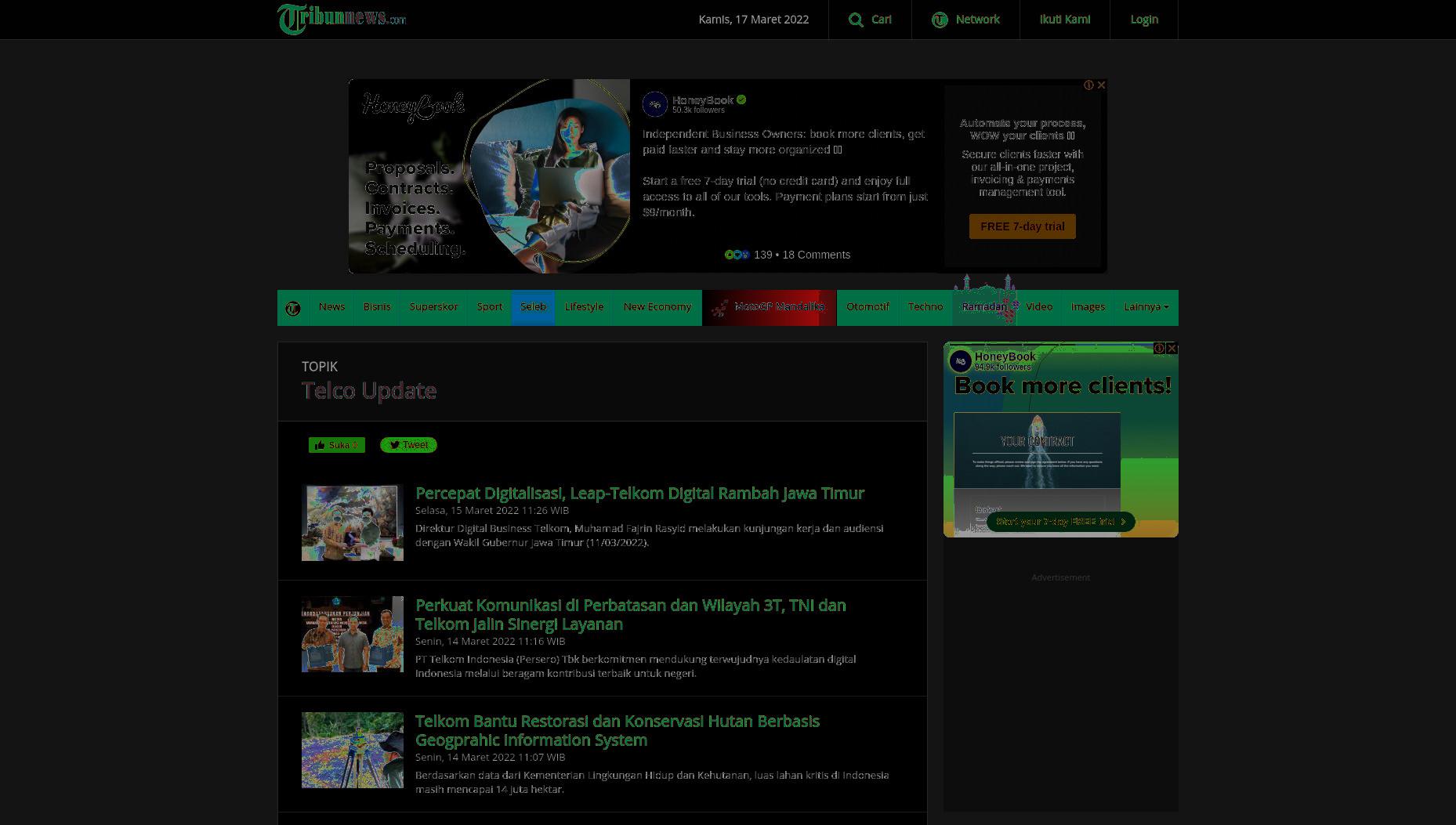
Task: Open article Perkuat Komunikasi di Perbatasan headline
Action: (631, 614)
